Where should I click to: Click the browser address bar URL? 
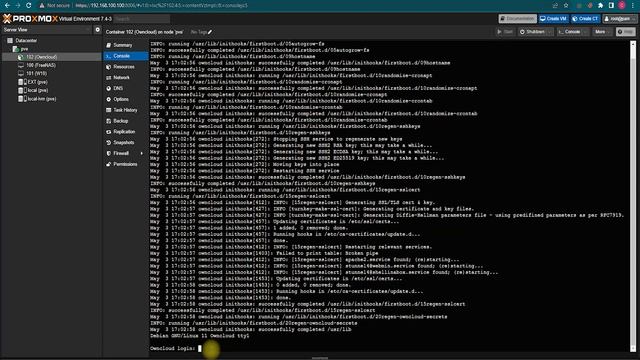[x=162, y=5]
